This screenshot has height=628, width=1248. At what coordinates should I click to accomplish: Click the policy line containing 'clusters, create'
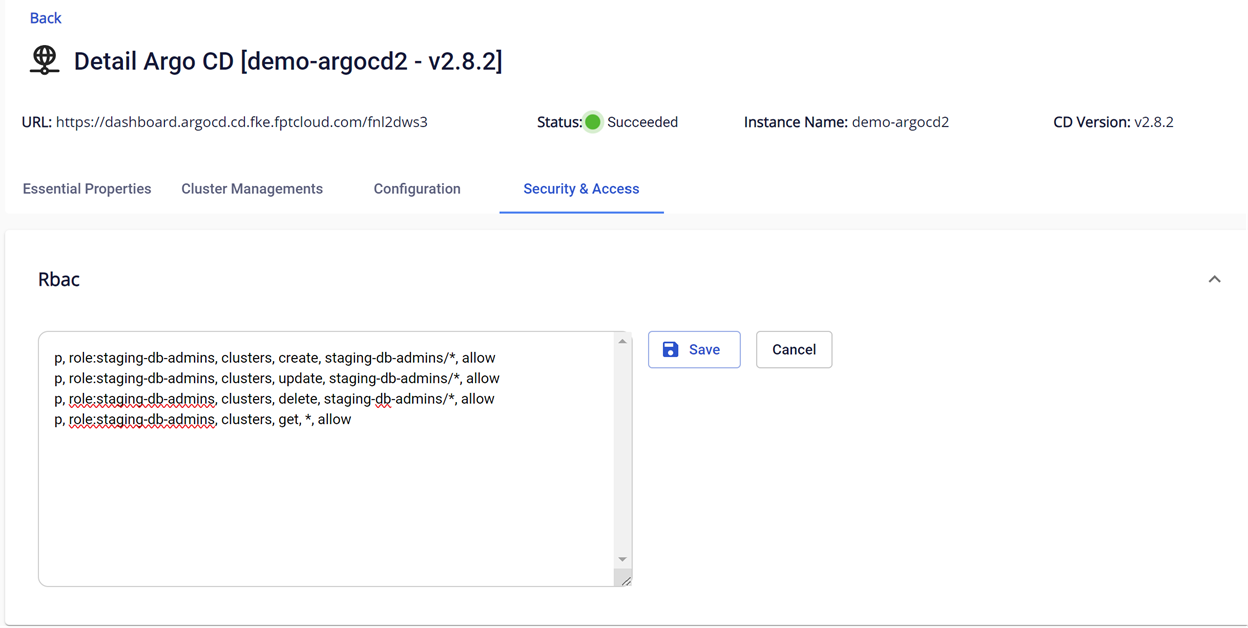(x=275, y=358)
